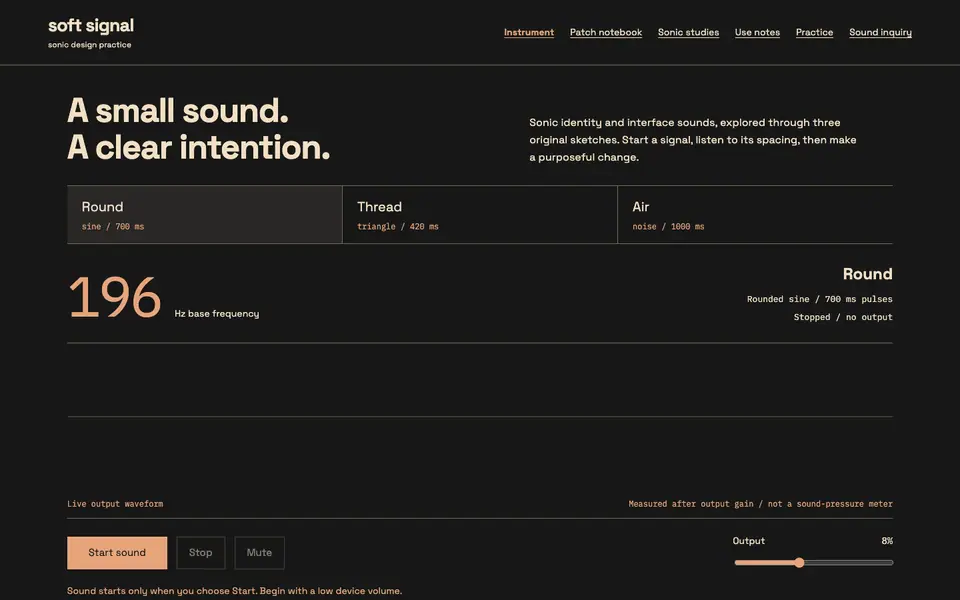
Task: Click the 'Hz base frequency' label
Action: [x=217, y=313]
